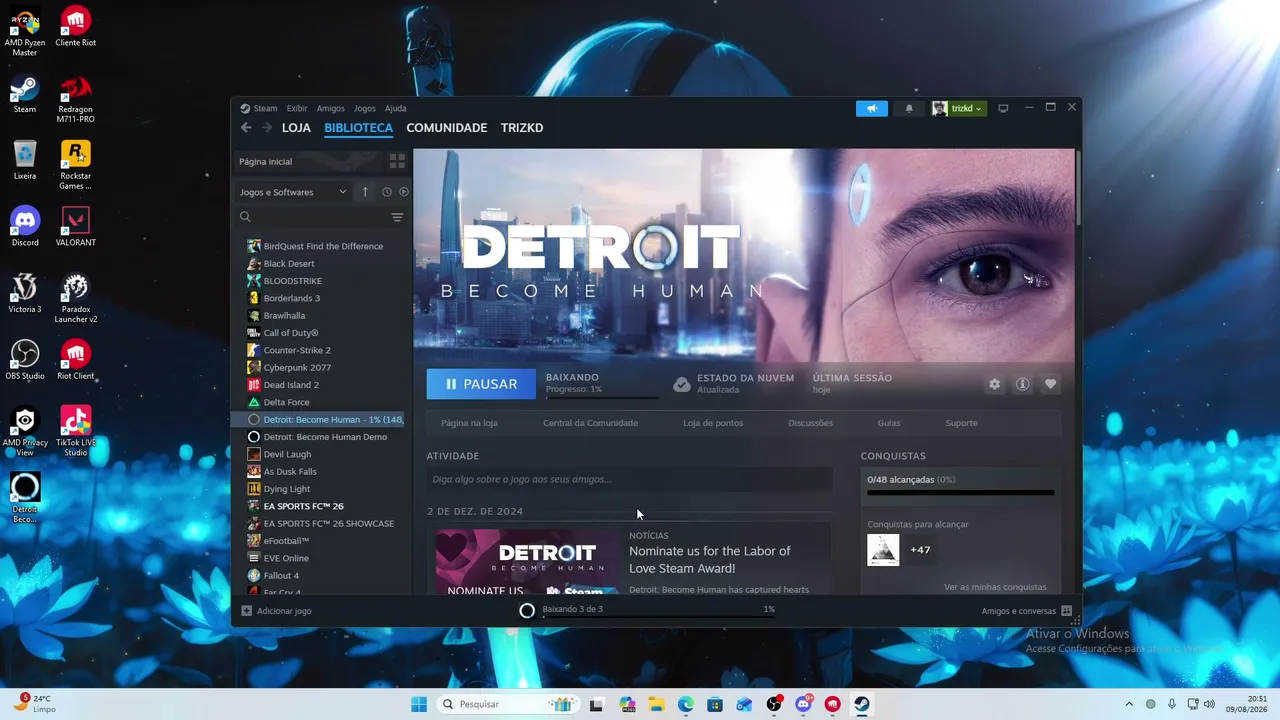Select Redragon M711-PRO desktop icon
The height and width of the screenshot is (720, 1280).
click(76, 100)
